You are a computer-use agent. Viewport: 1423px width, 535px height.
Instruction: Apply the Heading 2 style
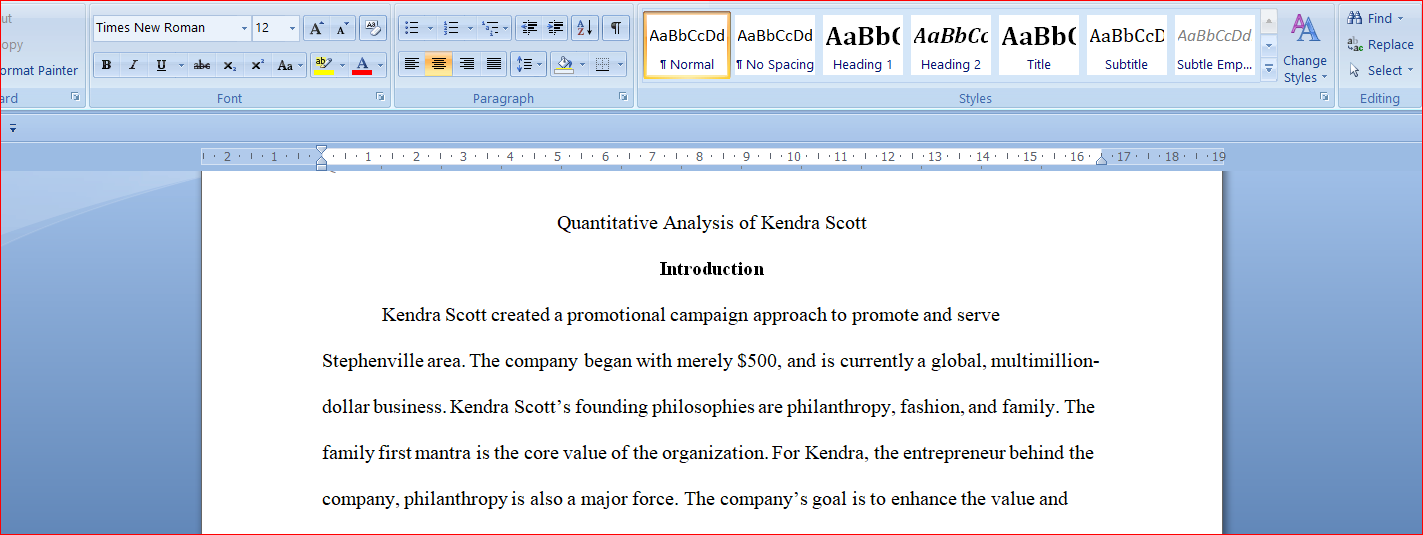pyautogui.click(x=951, y=45)
